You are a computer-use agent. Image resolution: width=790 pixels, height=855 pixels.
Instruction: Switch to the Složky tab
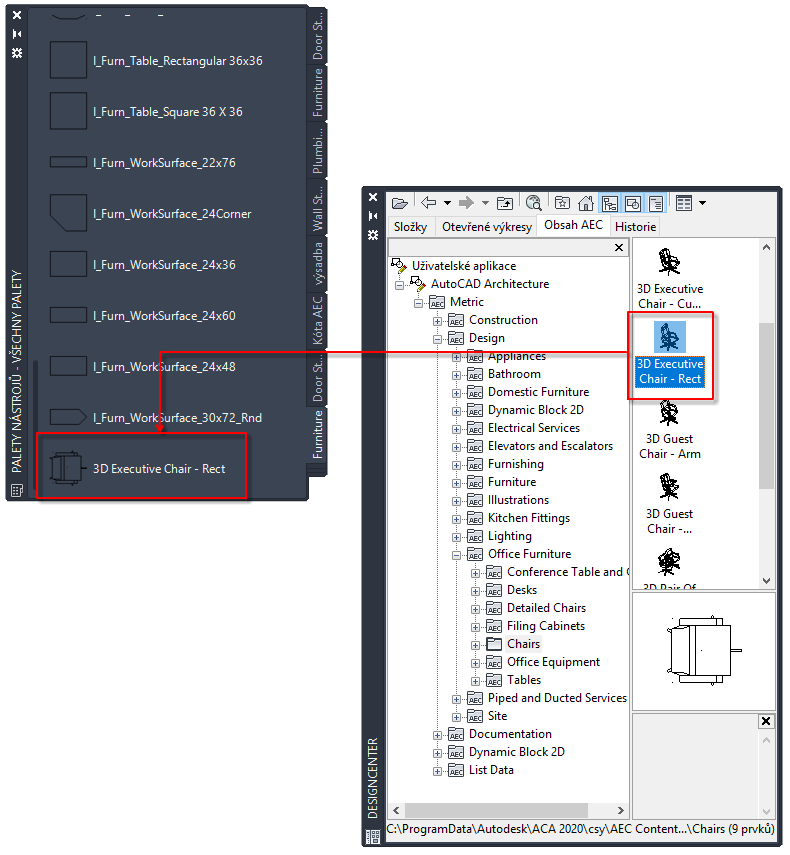click(411, 227)
